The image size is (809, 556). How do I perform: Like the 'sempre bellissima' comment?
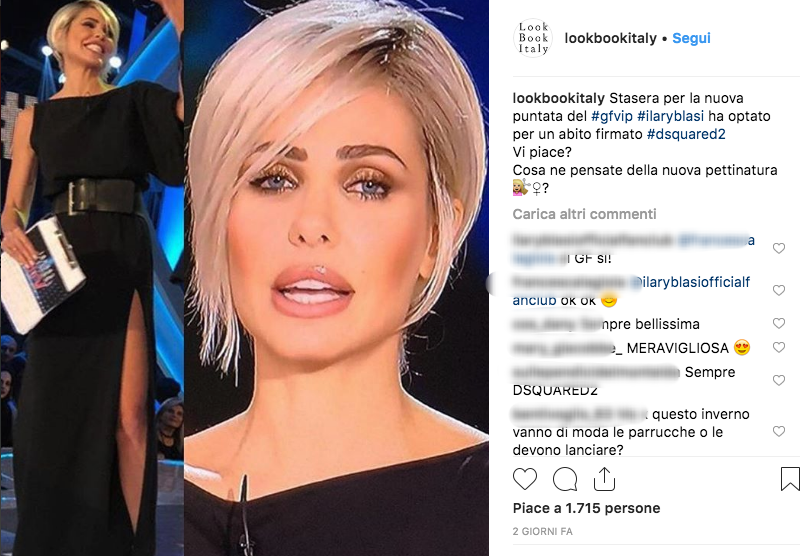779,323
